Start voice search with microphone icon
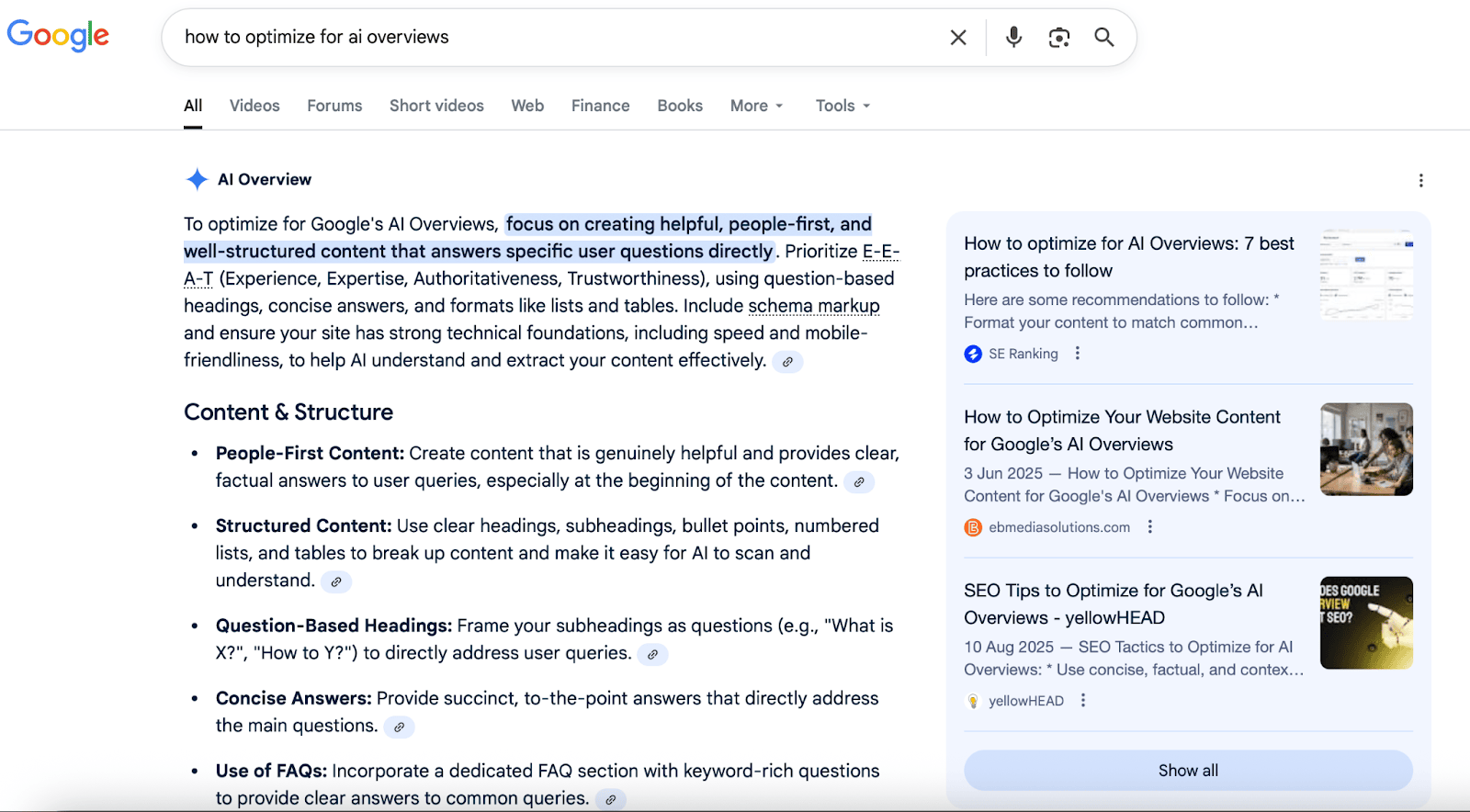The width and height of the screenshot is (1470, 812). click(1013, 38)
